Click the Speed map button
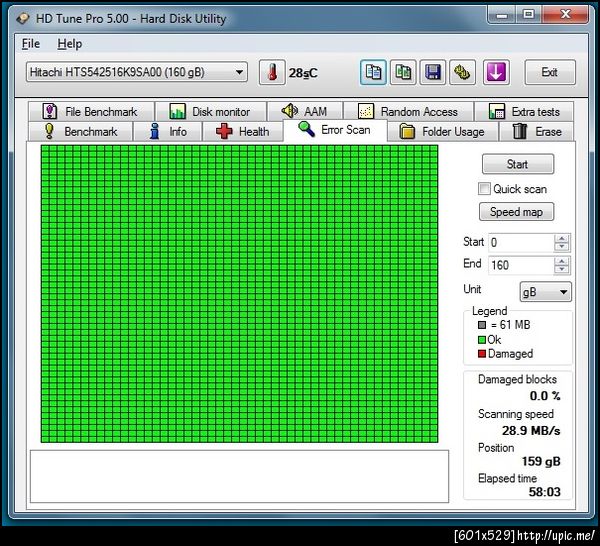The image size is (600, 546). point(516,212)
